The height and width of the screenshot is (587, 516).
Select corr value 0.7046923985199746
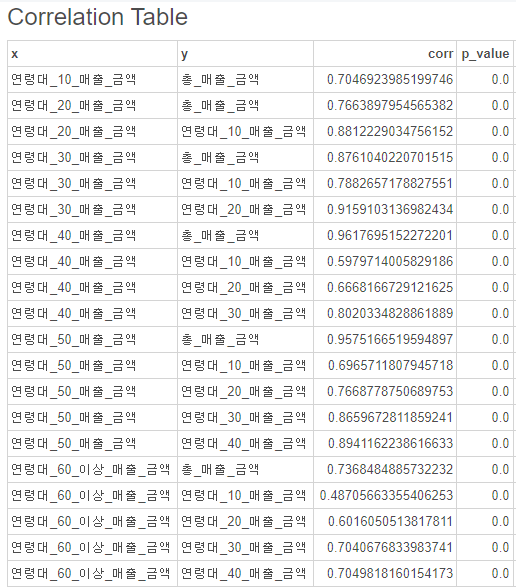tap(390, 80)
